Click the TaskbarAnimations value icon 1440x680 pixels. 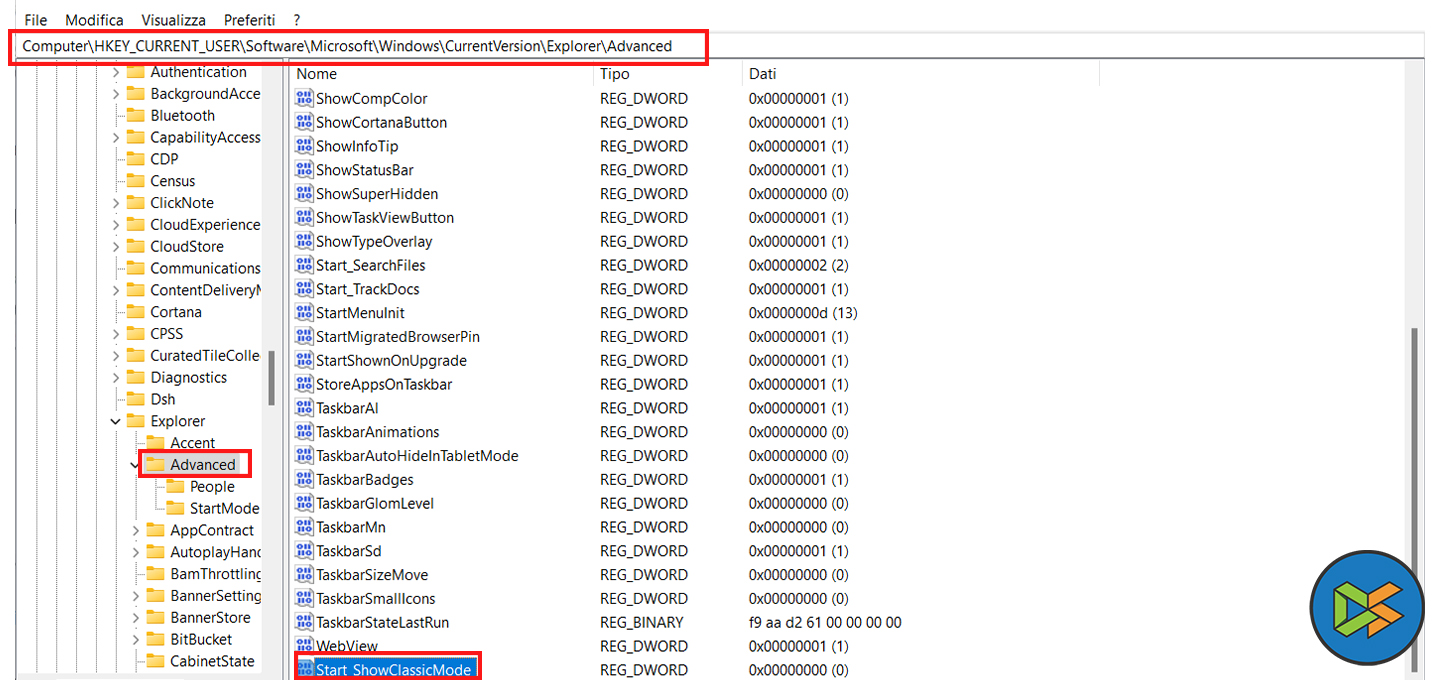304,432
